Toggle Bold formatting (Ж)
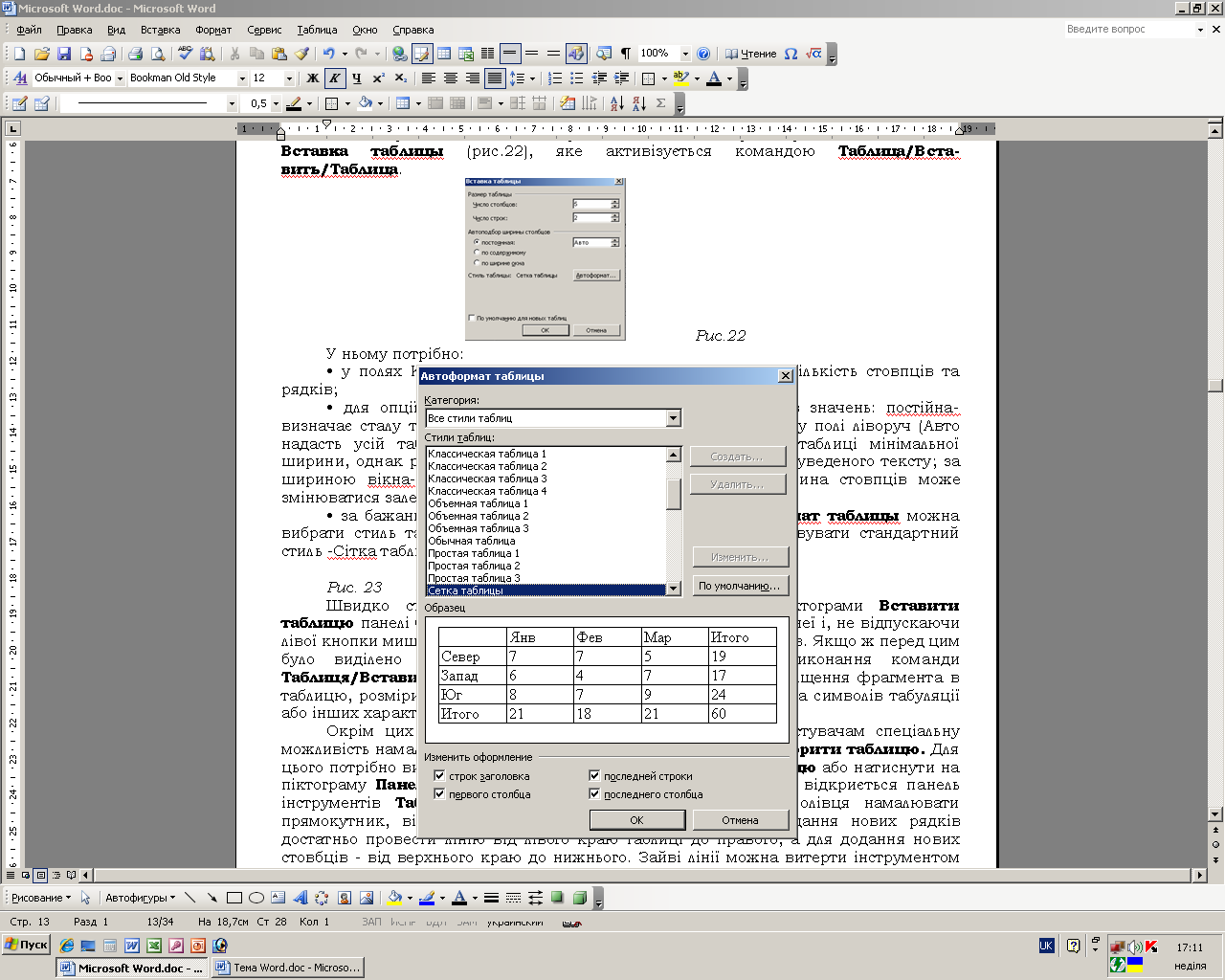The image size is (1225, 980). 313,78
